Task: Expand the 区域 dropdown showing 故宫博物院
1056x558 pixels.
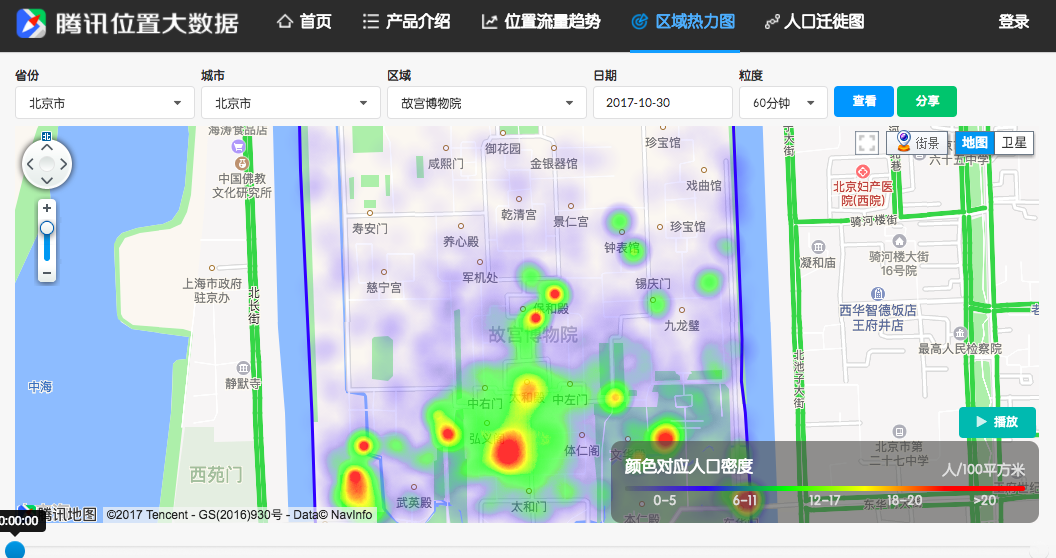Action: click(x=486, y=103)
